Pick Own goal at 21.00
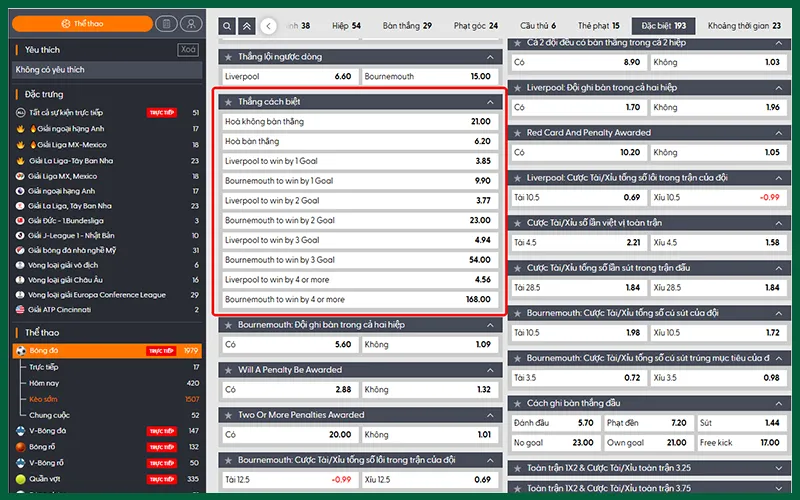This screenshot has height=500, width=800. point(648,443)
